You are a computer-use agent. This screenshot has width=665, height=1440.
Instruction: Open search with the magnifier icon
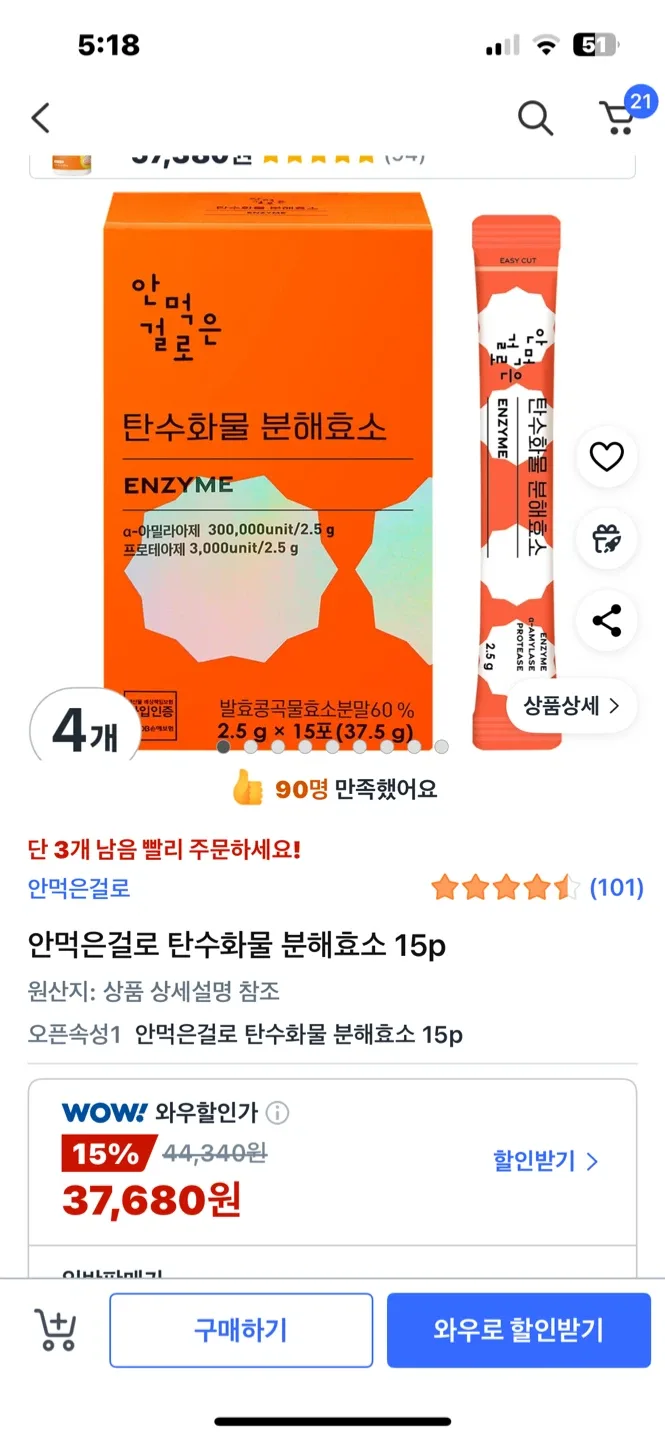[535, 118]
